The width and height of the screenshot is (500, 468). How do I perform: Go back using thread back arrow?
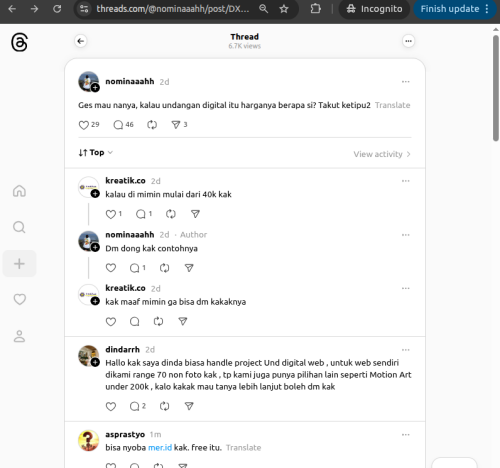(x=81, y=41)
